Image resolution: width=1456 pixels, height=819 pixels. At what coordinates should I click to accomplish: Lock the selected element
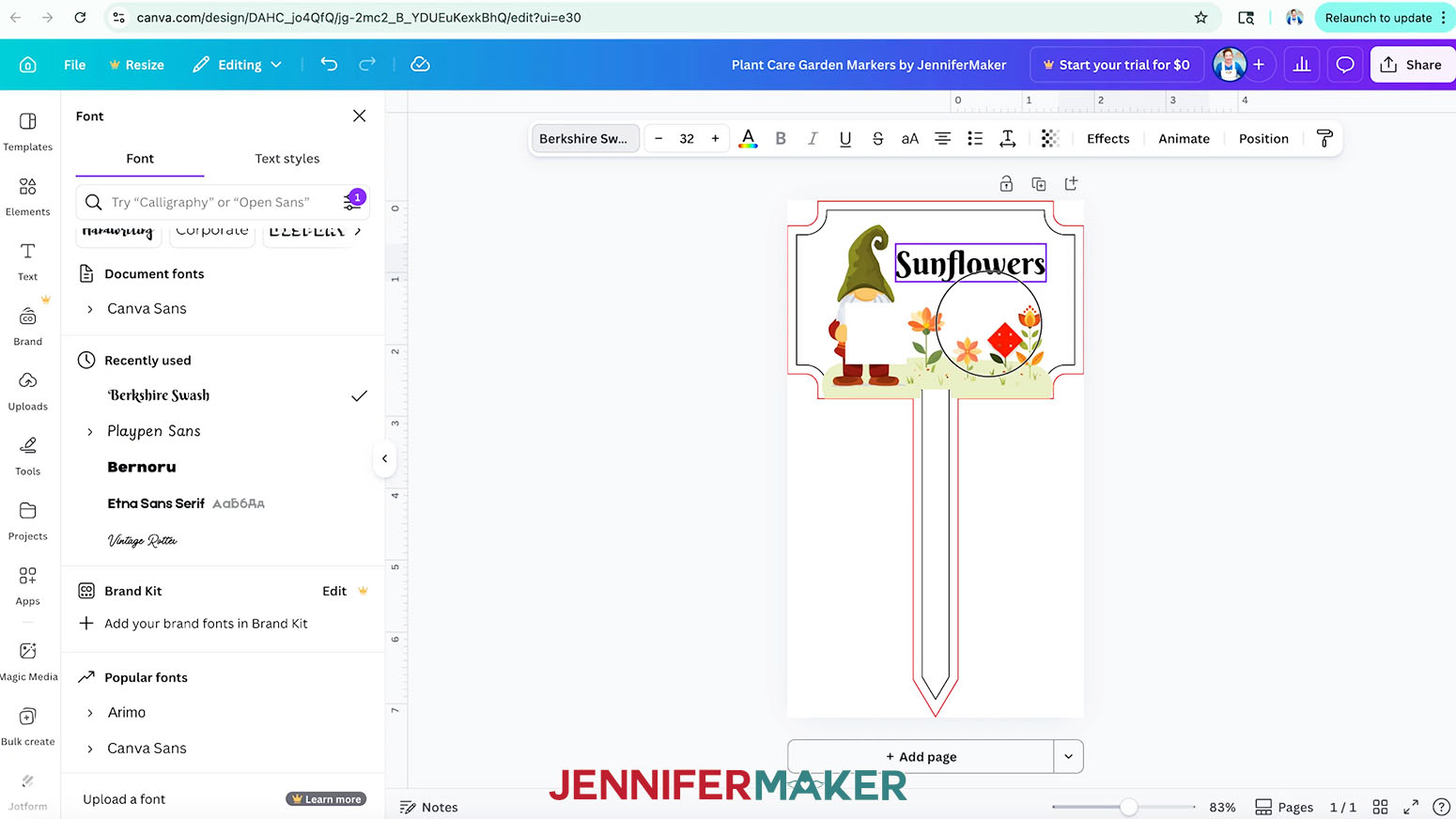point(1006,184)
